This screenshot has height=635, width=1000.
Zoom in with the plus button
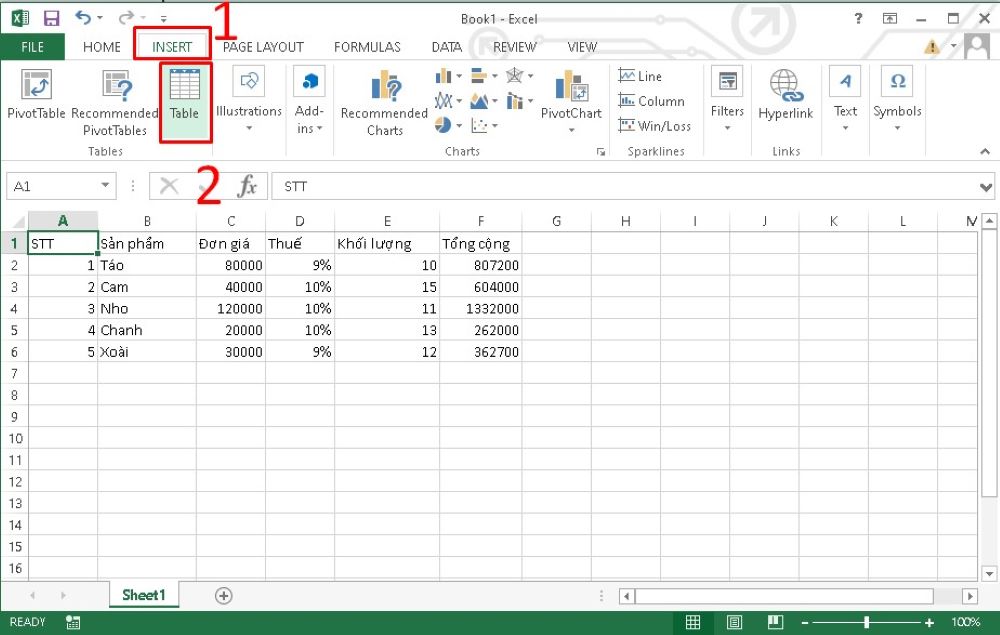point(929,622)
